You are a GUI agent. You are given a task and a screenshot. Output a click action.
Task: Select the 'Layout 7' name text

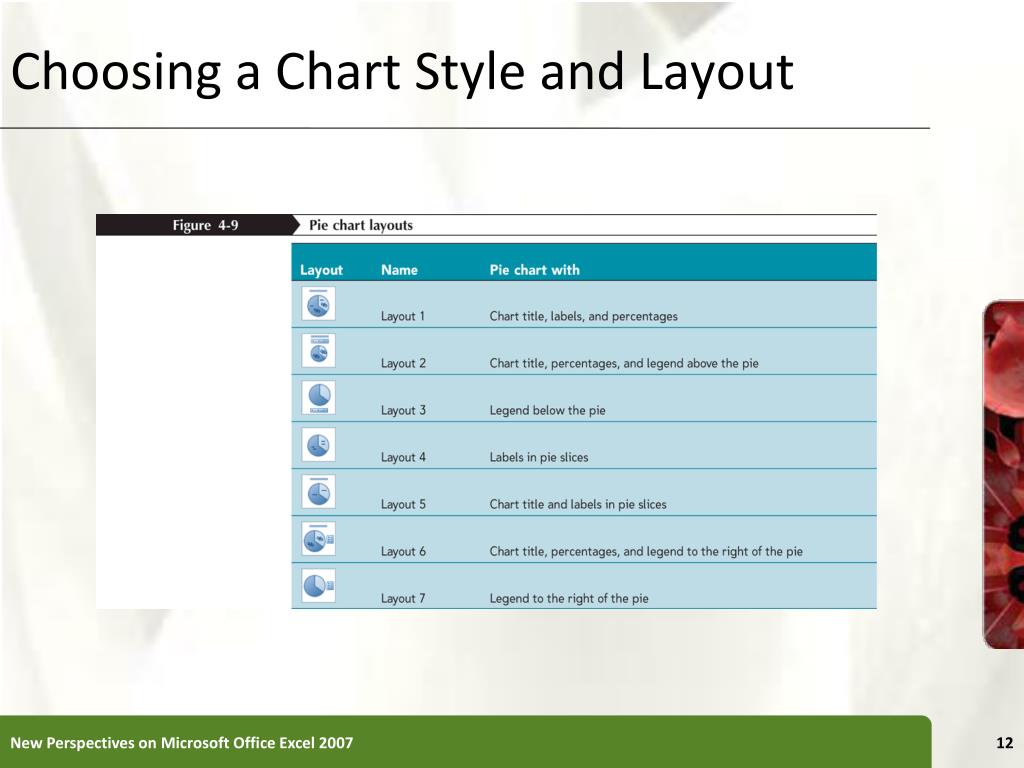click(403, 598)
